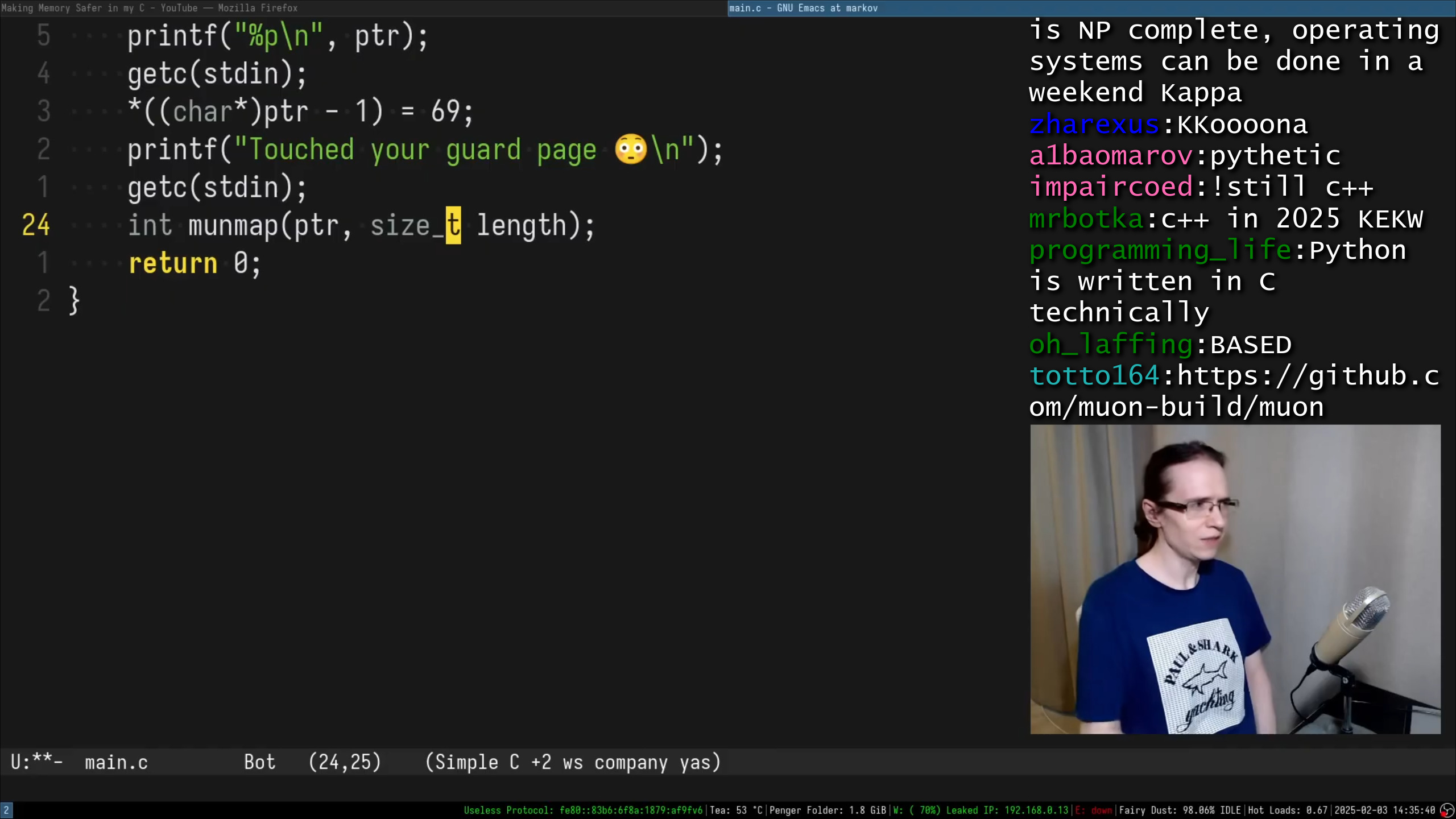Click the yellow cursor block on size_t
1456x819 pixels.
(x=453, y=225)
